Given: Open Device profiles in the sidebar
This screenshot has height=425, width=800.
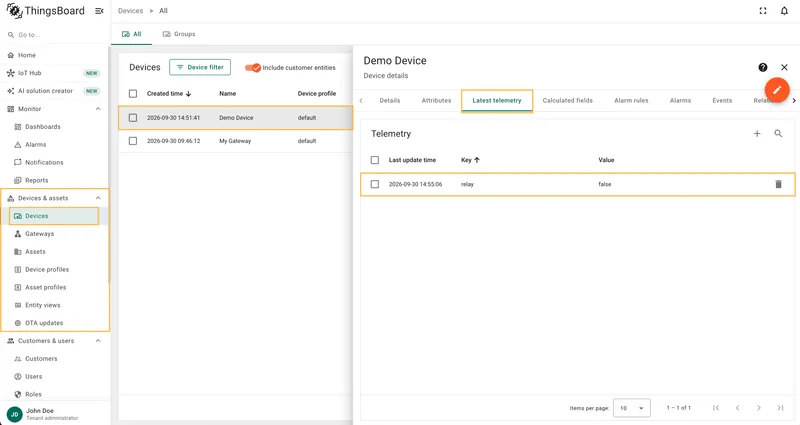Looking at the screenshot, I should tap(55, 269).
